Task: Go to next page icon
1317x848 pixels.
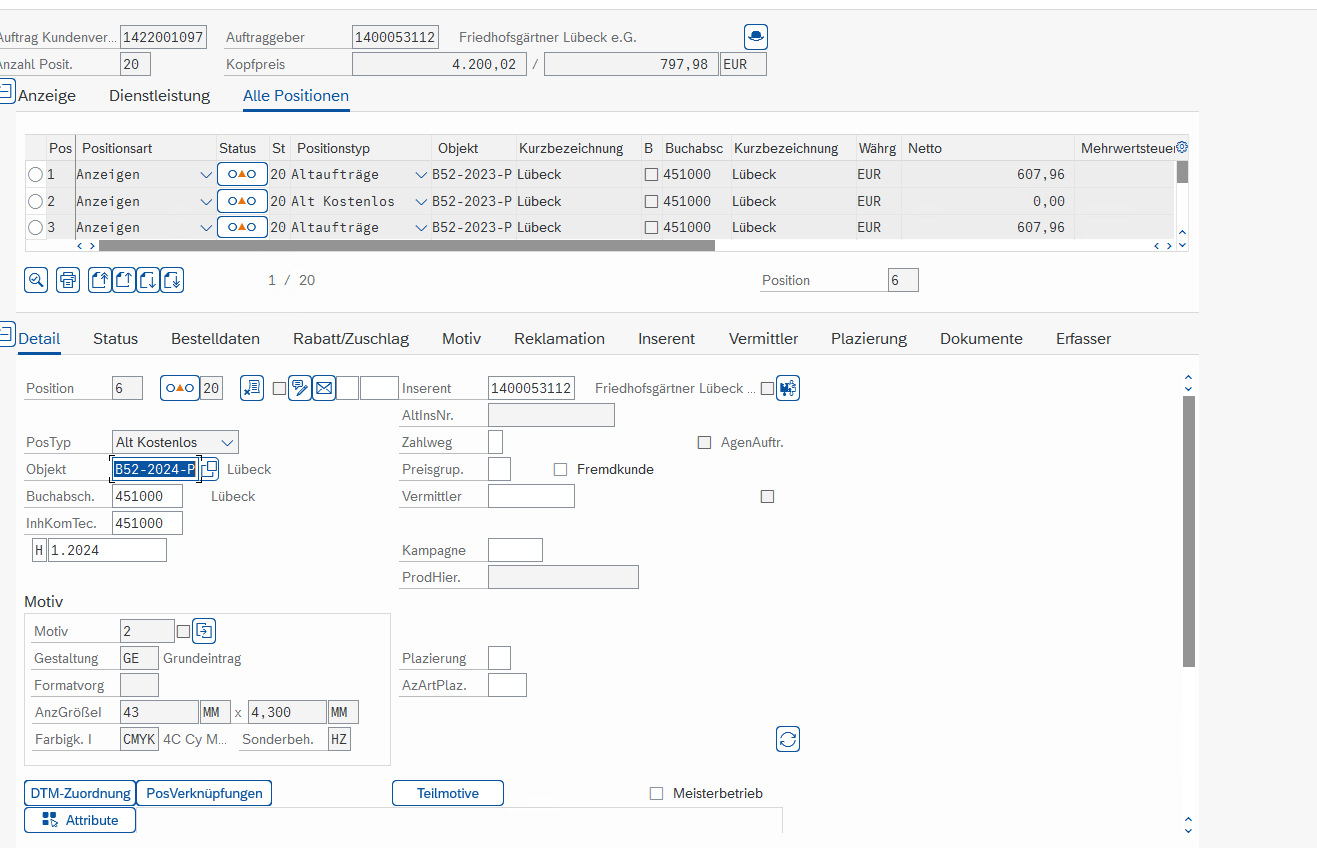Action: pos(148,280)
